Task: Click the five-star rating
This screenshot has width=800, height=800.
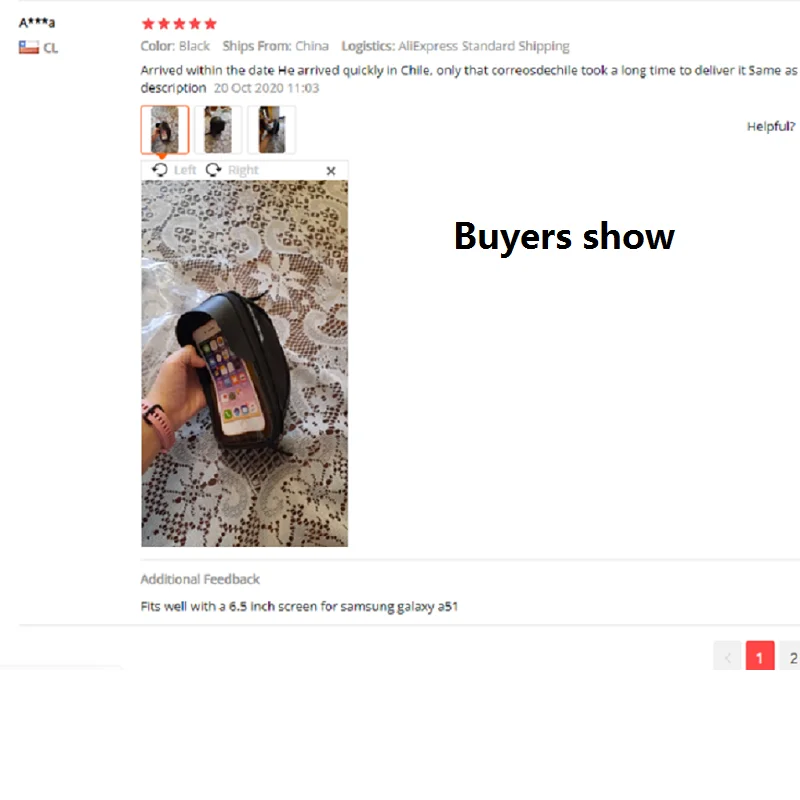Action: point(179,23)
